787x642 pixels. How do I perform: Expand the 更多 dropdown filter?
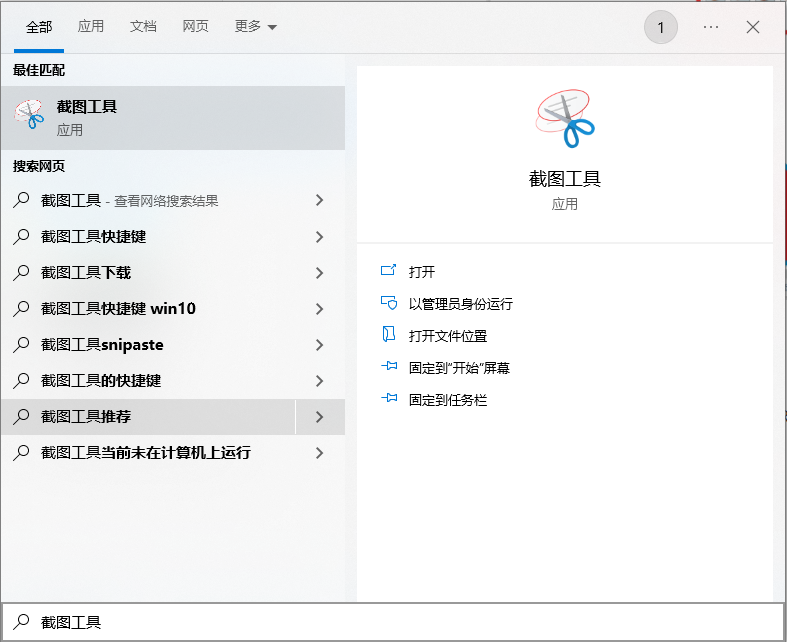tap(256, 27)
